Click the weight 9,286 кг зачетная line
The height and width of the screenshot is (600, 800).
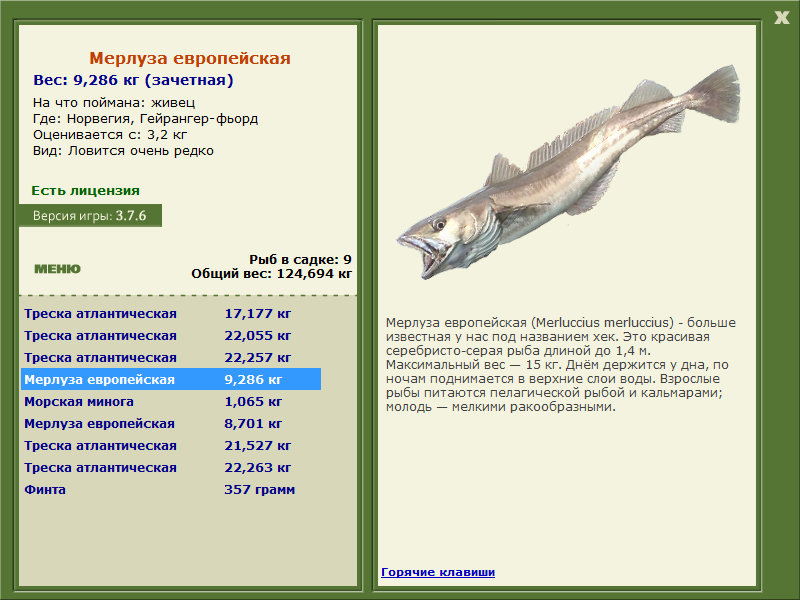133,80
